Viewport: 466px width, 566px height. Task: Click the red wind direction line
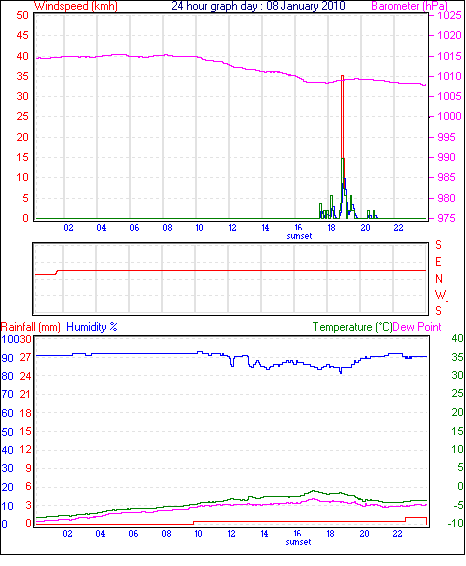point(231,270)
